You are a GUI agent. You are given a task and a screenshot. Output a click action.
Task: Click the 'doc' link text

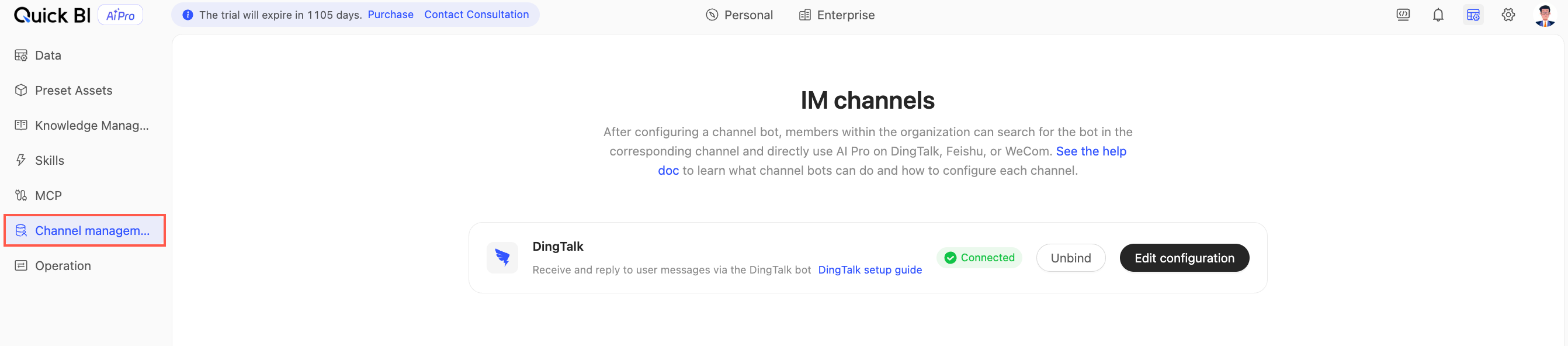tap(668, 171)
